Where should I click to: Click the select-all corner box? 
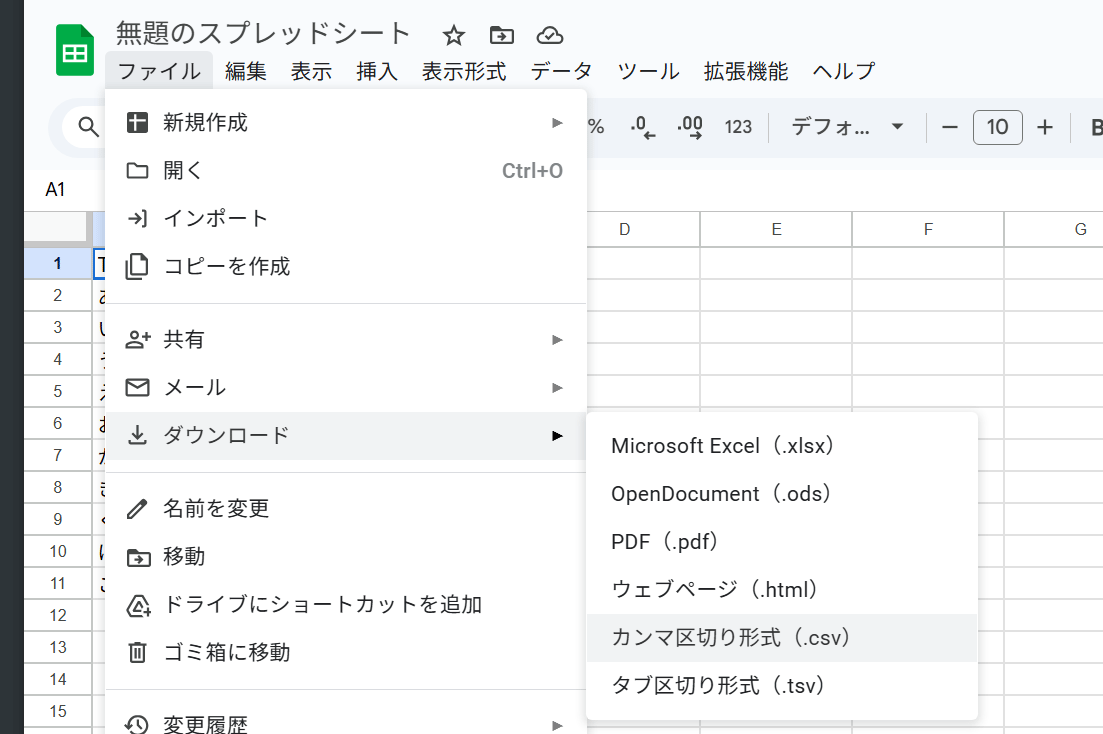(58, 228)
